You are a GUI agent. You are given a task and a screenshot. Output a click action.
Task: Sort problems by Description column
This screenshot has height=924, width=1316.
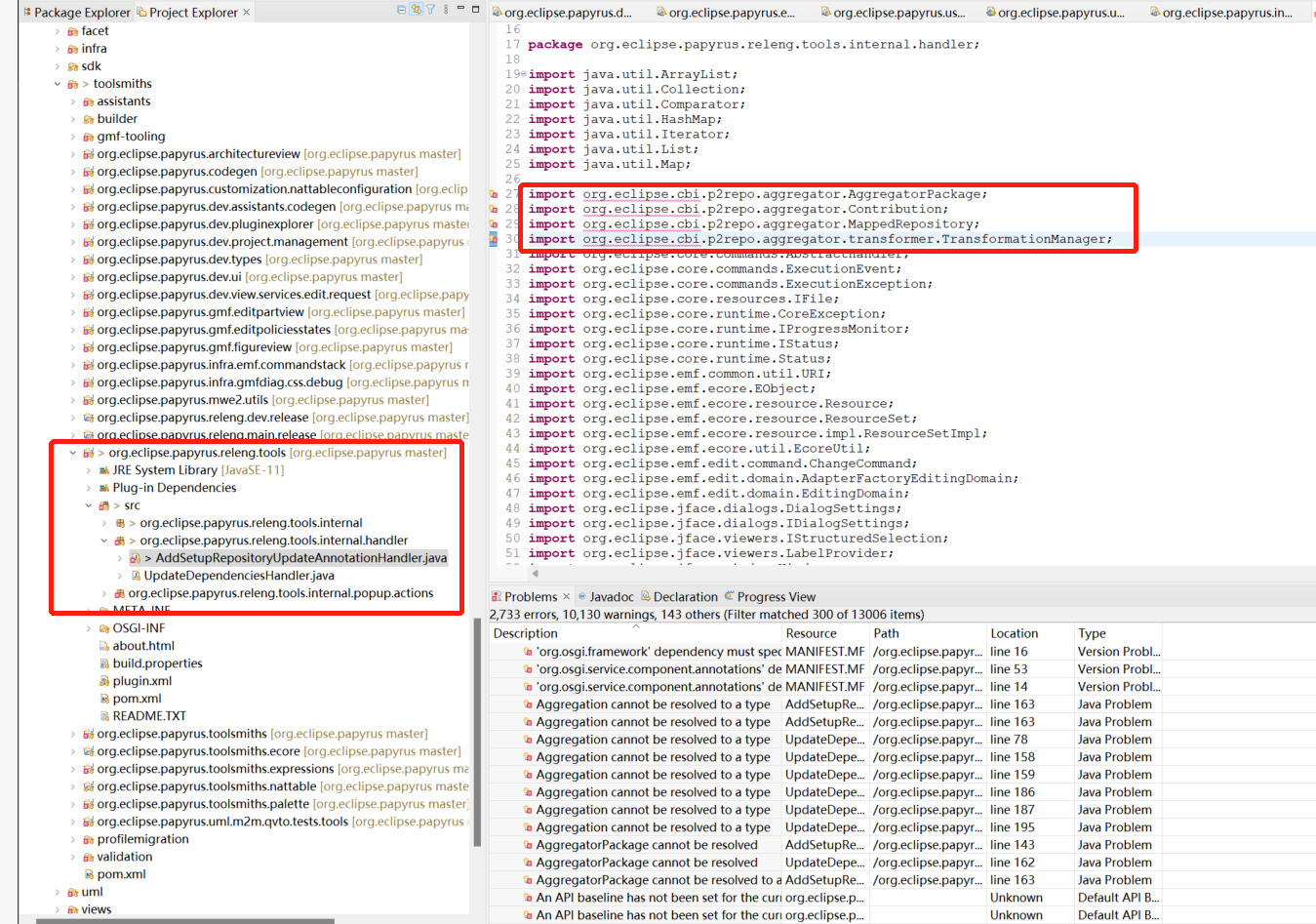[x=635, y=633]
